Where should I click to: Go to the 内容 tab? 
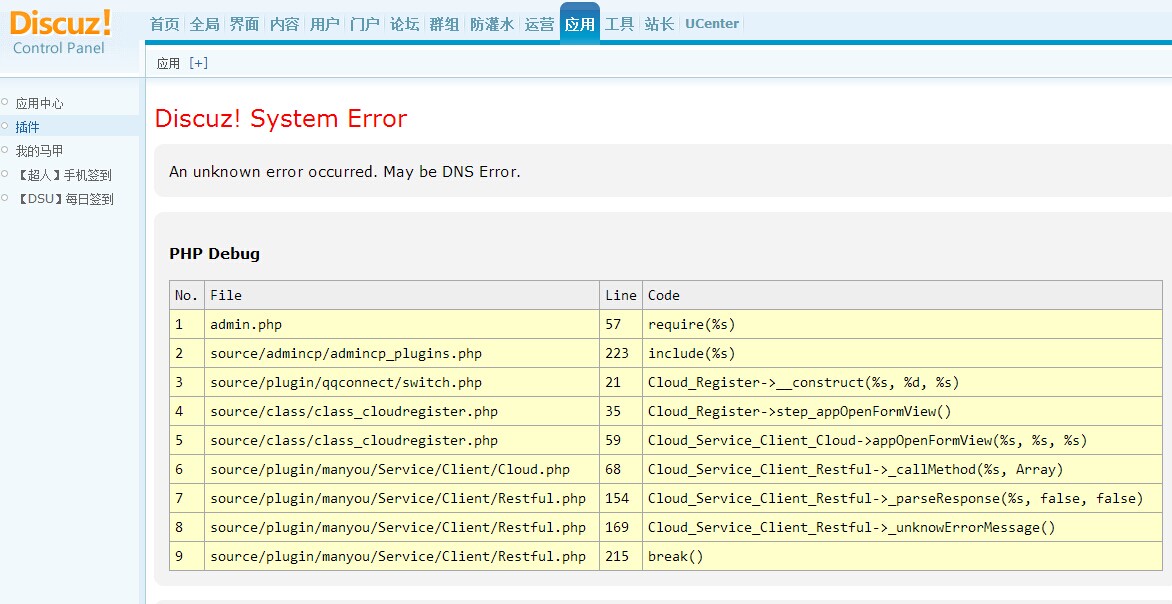pyautogui.click(x=285, y=24)
